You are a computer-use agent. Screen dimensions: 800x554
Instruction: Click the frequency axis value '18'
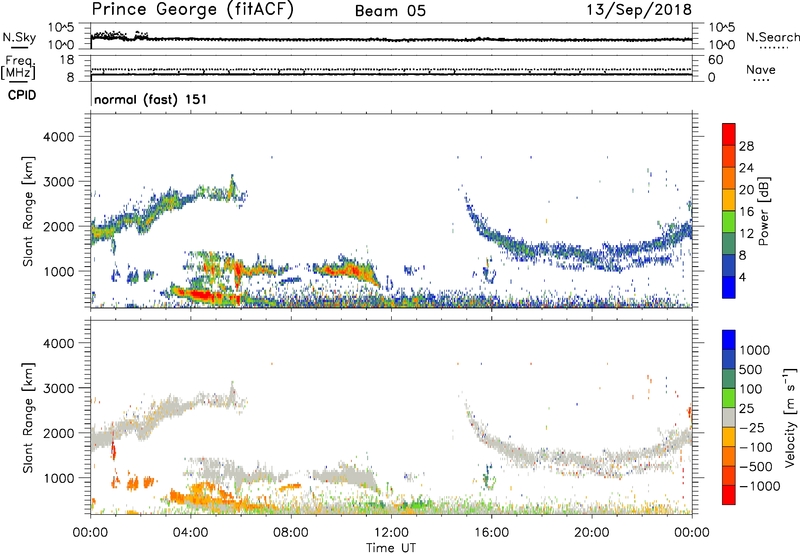[x=67, y=60]
